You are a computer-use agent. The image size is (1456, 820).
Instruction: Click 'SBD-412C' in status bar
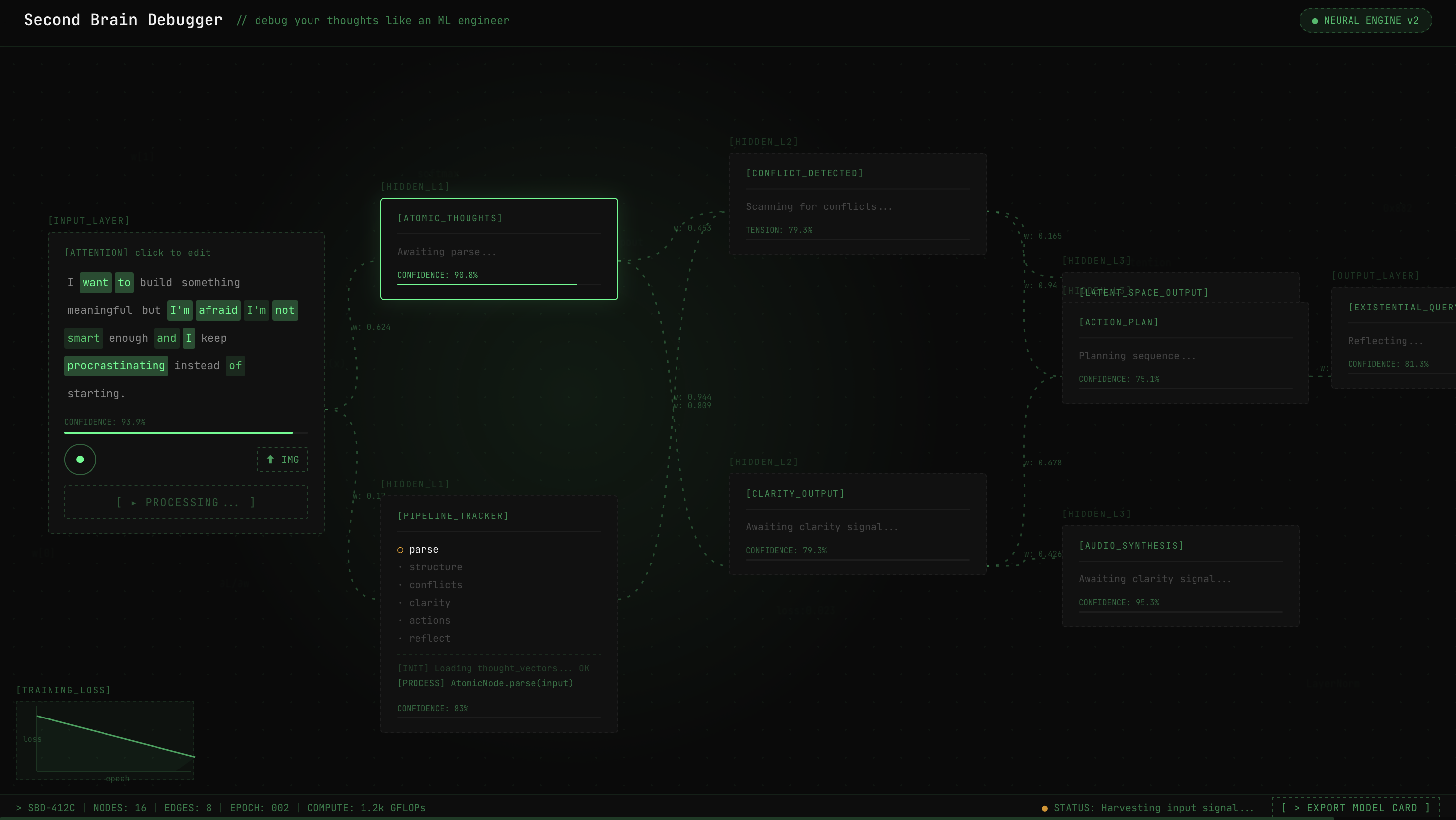tap(52, 808)
